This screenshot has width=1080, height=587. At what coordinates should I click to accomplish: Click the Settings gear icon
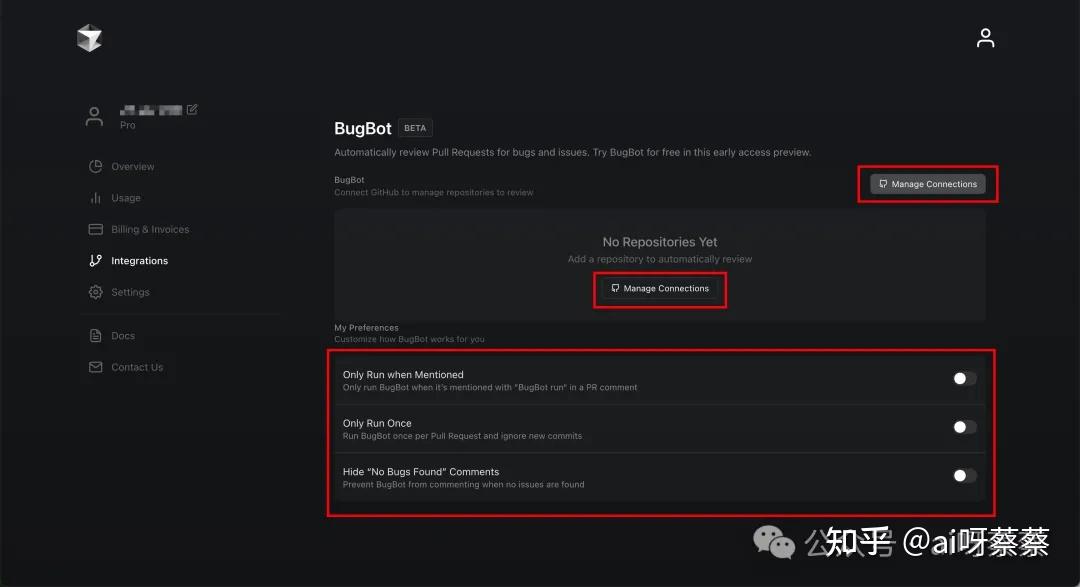96,292
